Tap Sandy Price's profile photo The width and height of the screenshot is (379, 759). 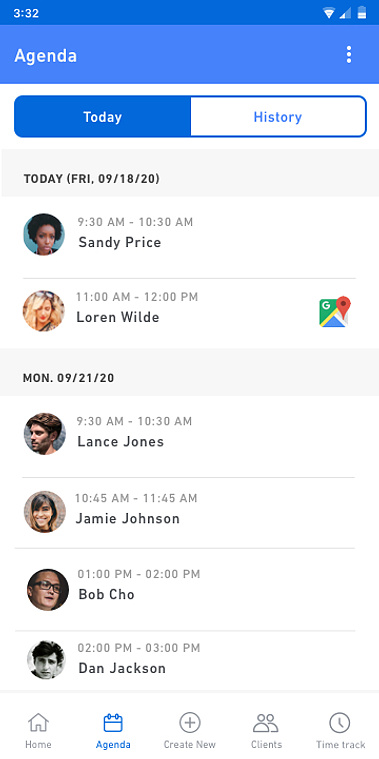(44, 234)
